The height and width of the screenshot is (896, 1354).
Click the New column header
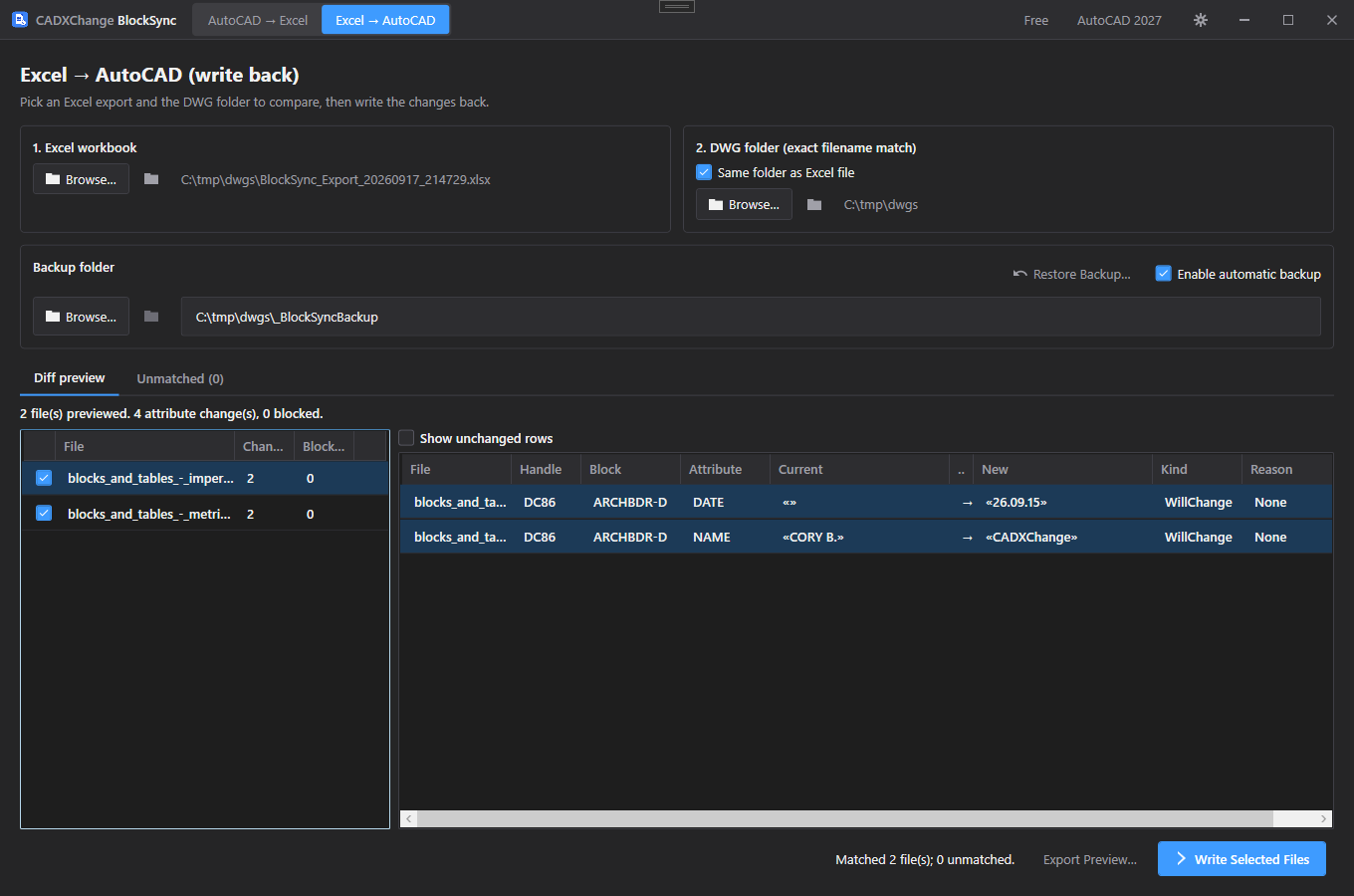[1062, 469]
